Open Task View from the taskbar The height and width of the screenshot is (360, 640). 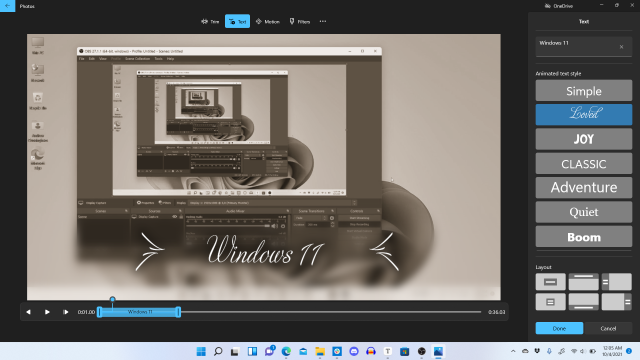tap(235, 351)
